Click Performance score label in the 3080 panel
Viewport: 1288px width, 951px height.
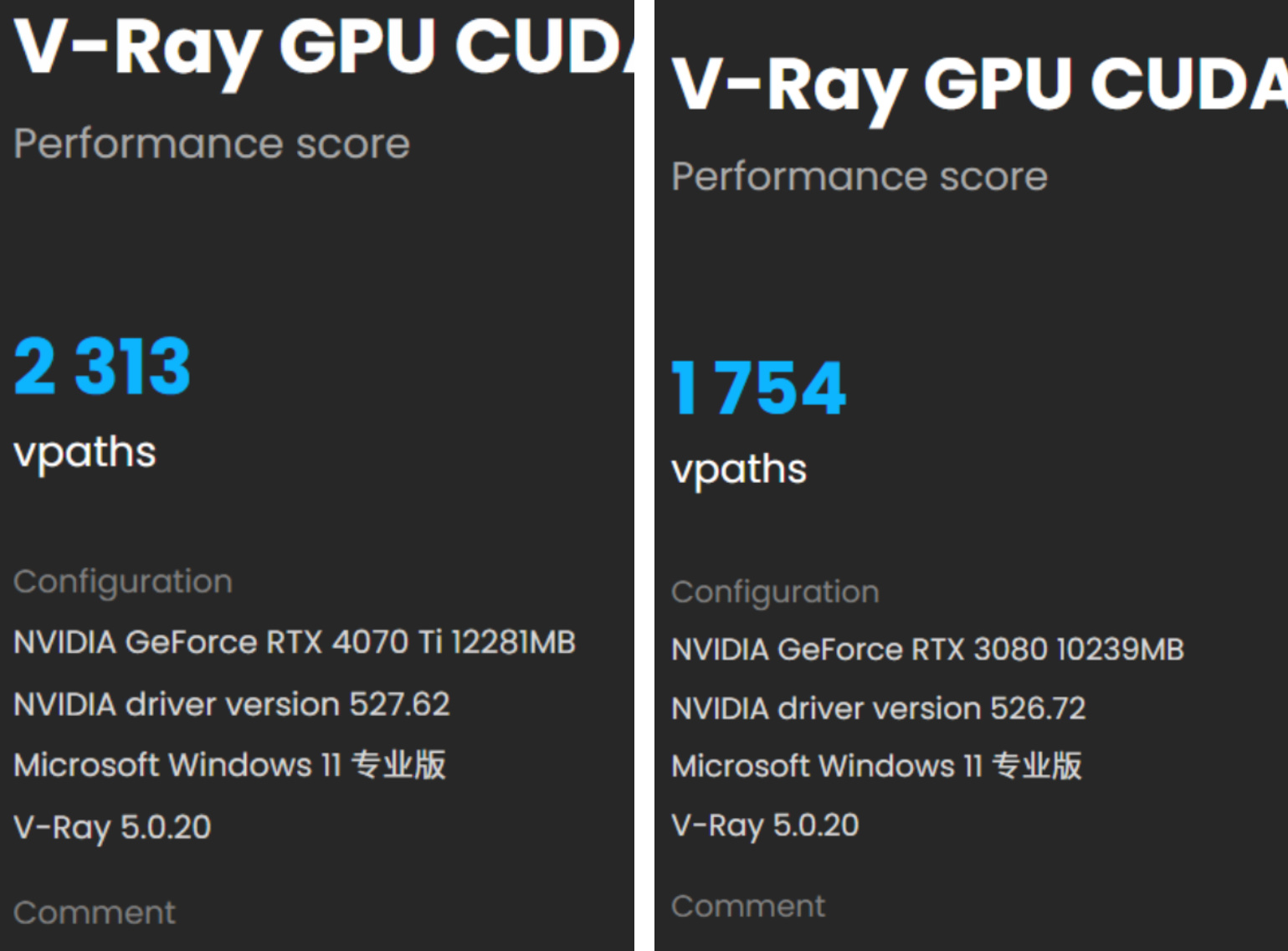pyautogui.click(x=860, y=177)
